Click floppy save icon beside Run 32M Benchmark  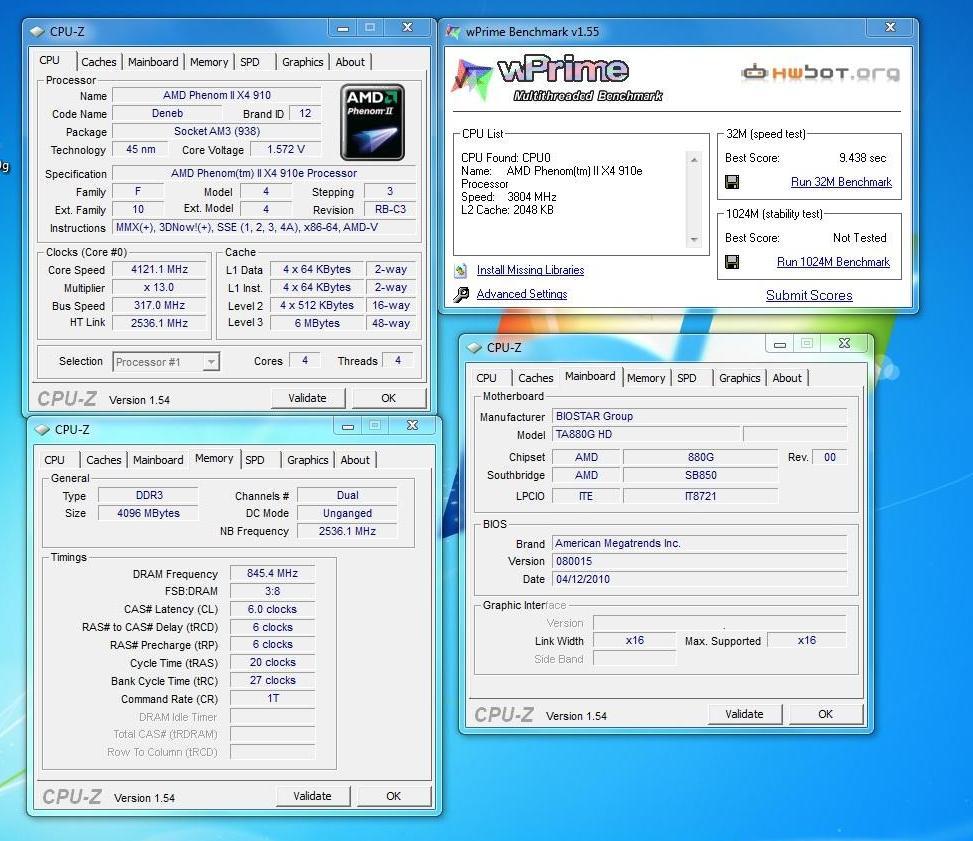732,182
